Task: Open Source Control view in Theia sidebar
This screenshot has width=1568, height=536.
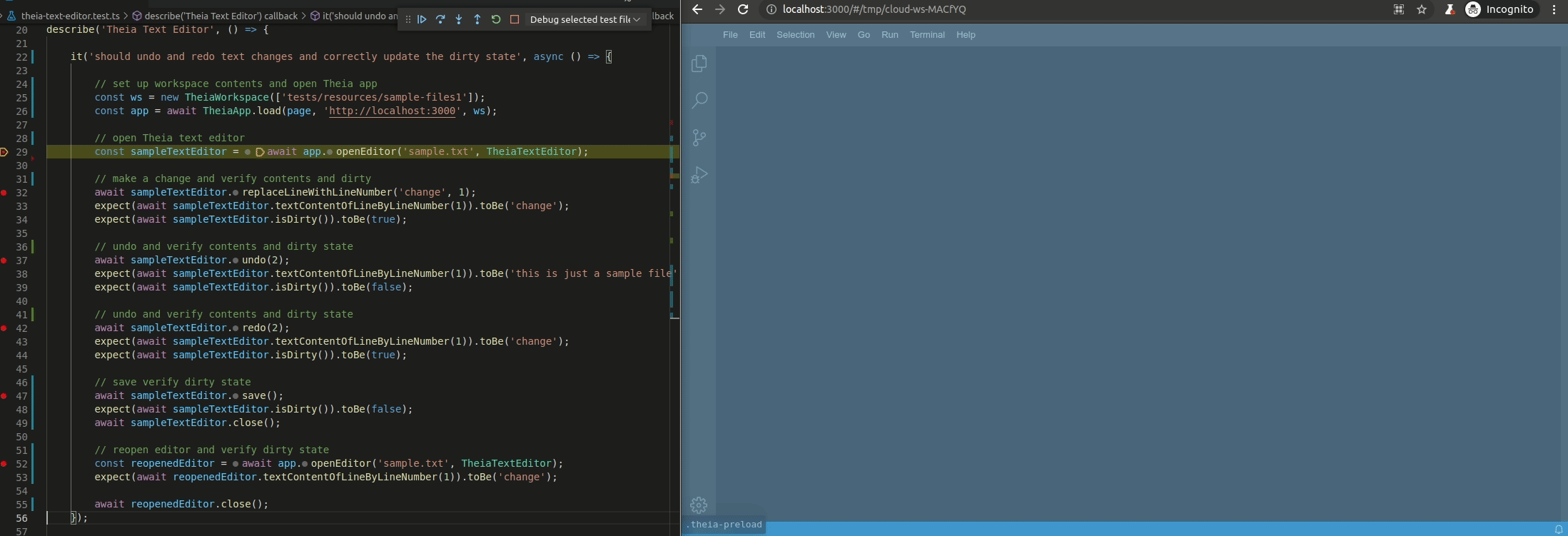Action: (699, 138)
